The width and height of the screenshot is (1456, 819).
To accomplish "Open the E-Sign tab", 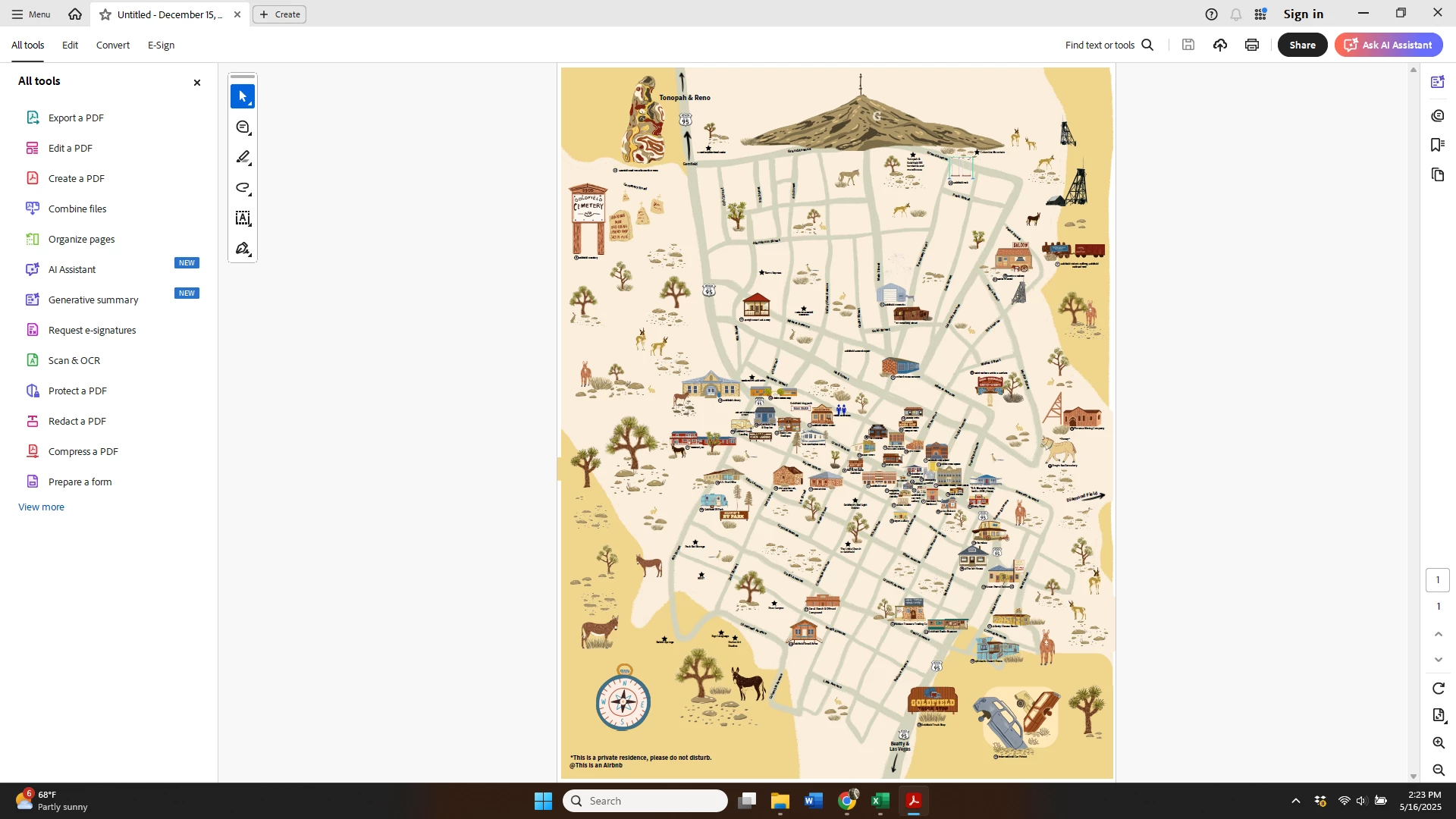I will click(161, 45).
